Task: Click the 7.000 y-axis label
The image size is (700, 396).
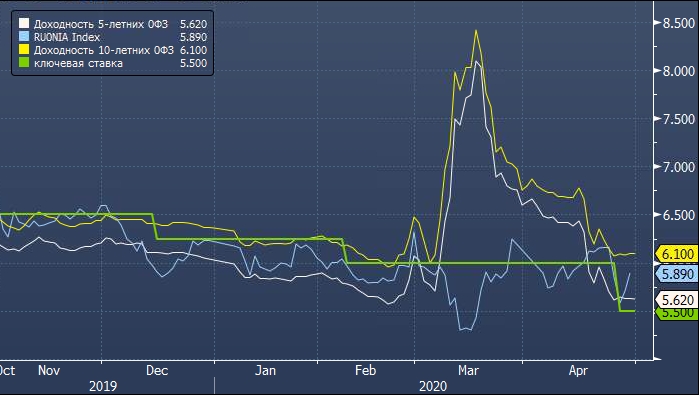Action: (x=679, y=167)
